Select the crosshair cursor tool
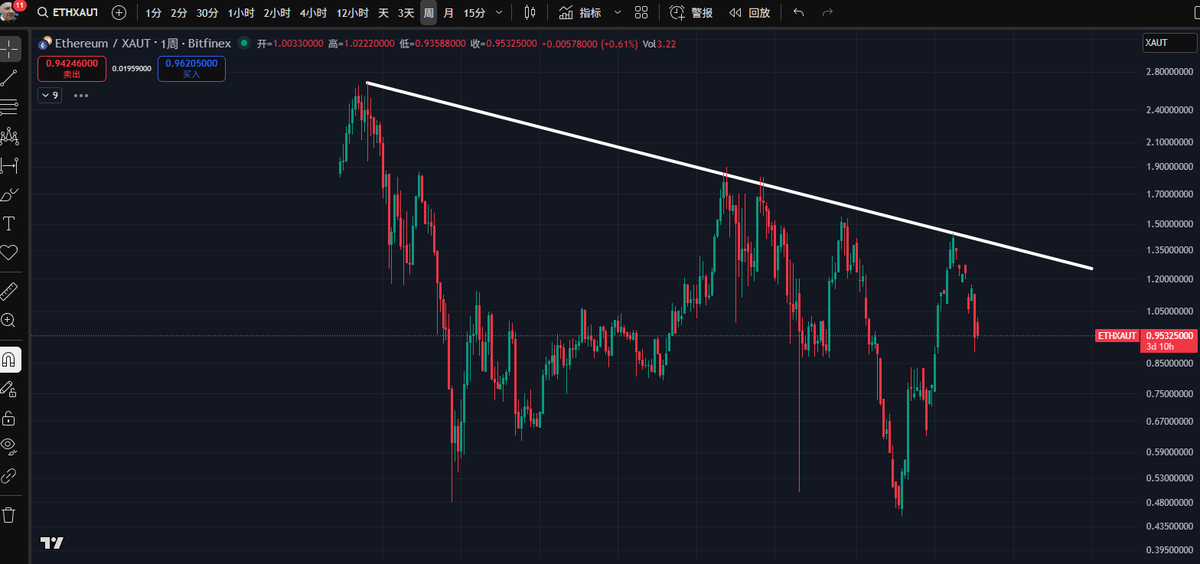 (9, 49)
